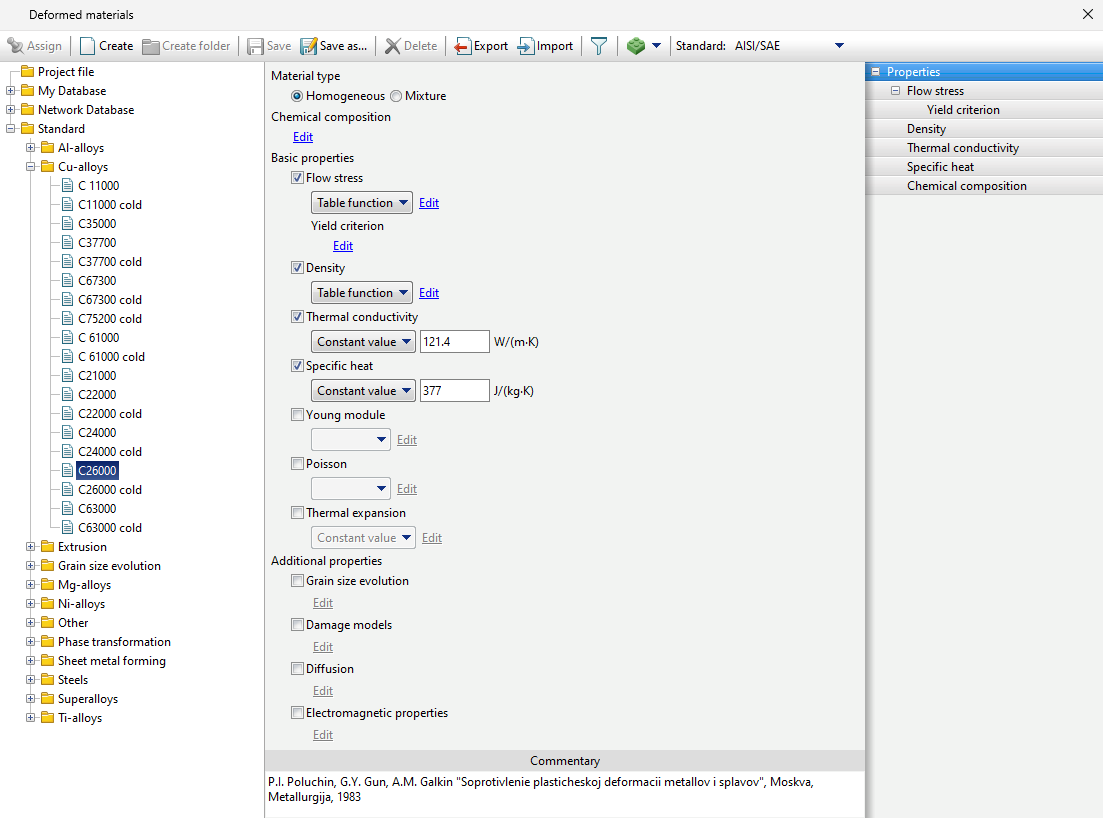Click the Specific heat value field
This screenshot has height=818, width=1103.
454,391
